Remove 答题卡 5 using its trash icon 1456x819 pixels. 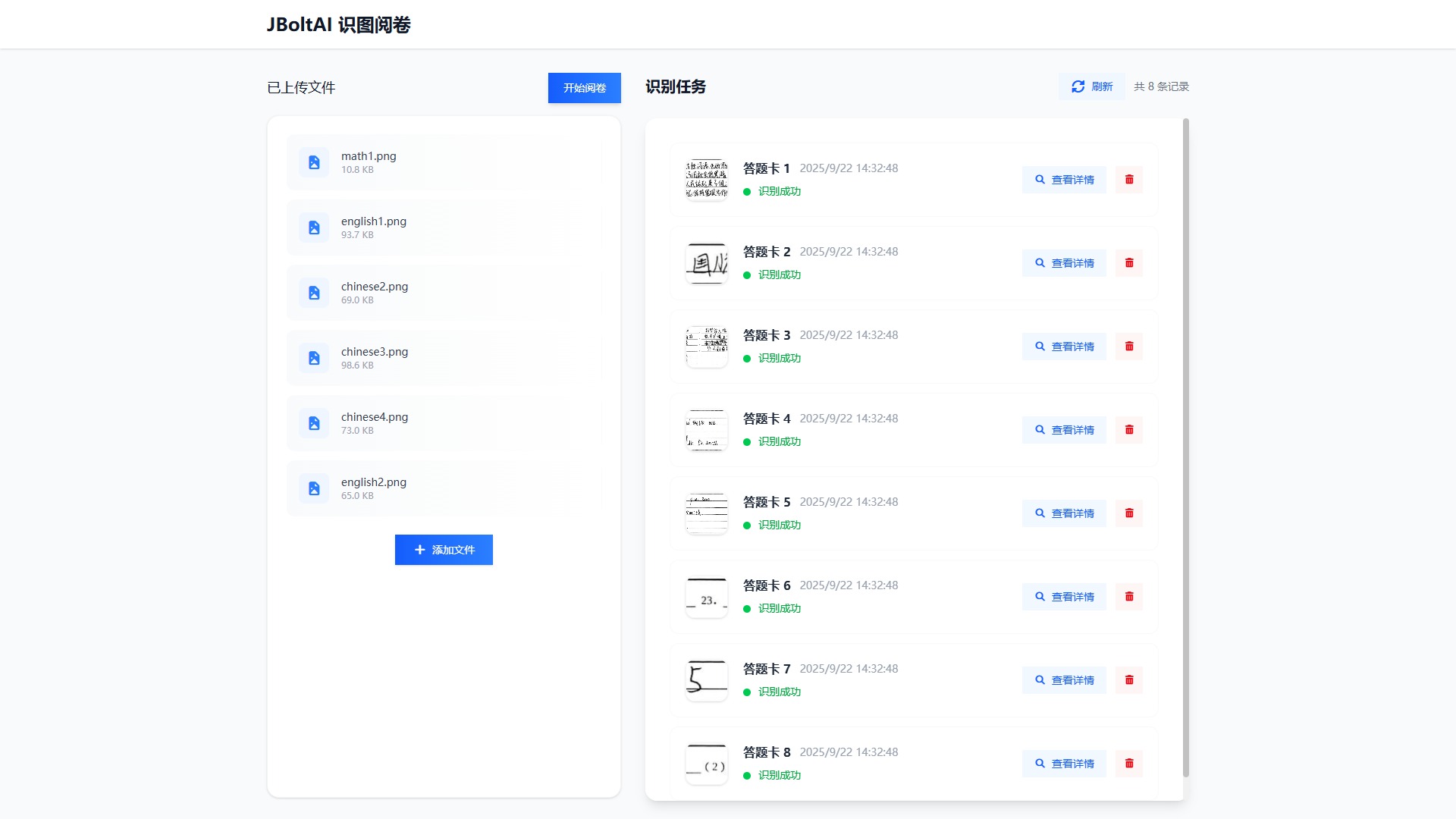point(1128,513)
